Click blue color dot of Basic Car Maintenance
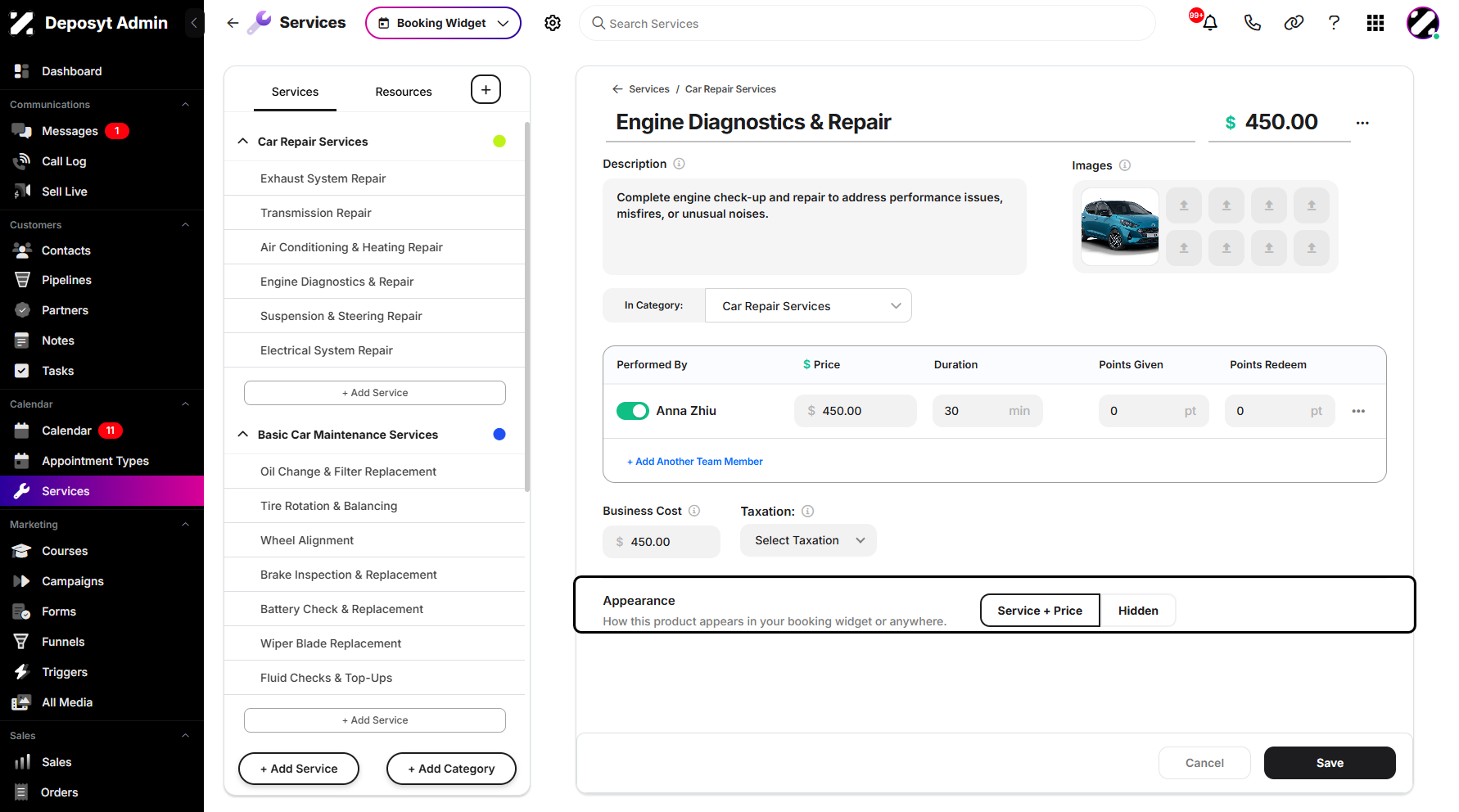 tap(499, 434)
